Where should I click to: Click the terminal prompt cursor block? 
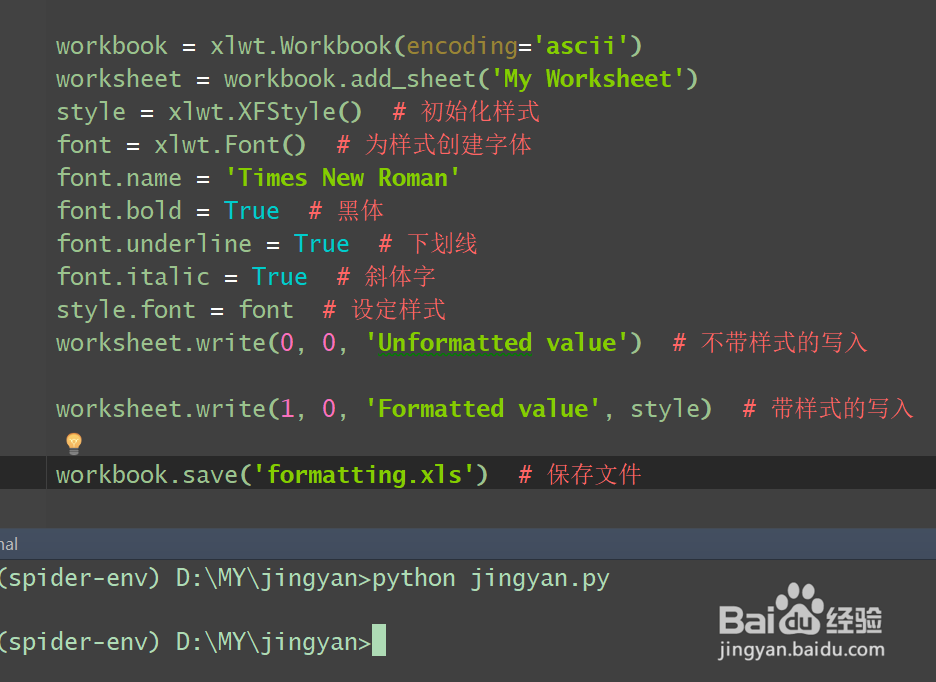(x=378, y=640)
